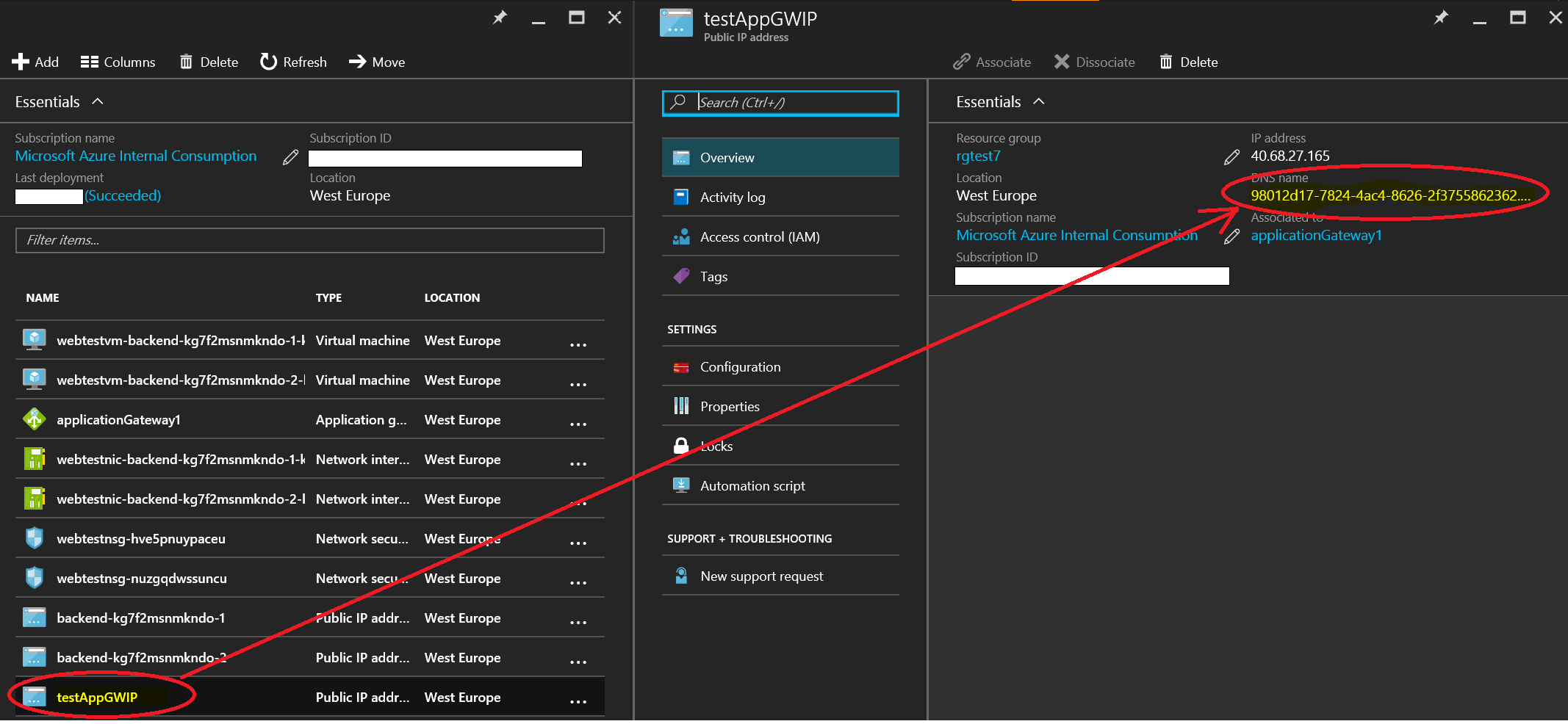Maximize the testAppGWIP blade

pyautogui.click(x=1517, y=17)
